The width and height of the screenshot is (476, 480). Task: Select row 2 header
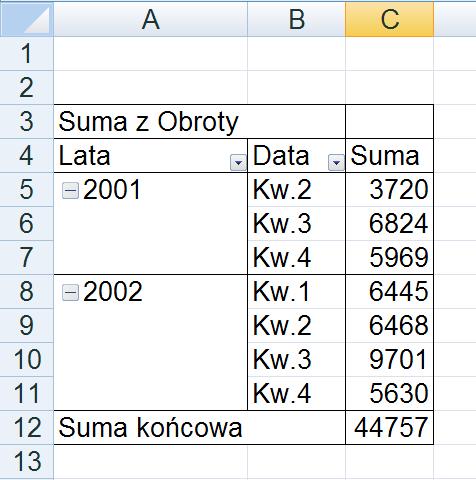[27, 87]
